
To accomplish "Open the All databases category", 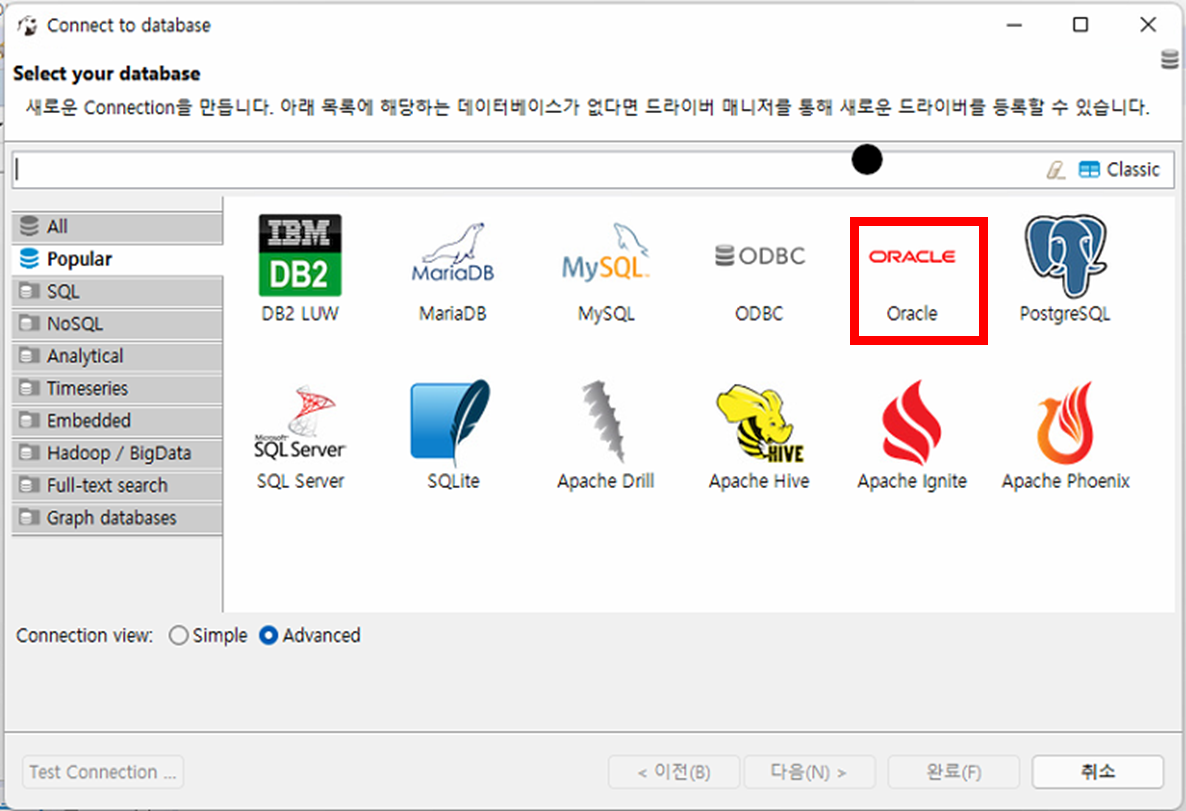I will [117, 226].
